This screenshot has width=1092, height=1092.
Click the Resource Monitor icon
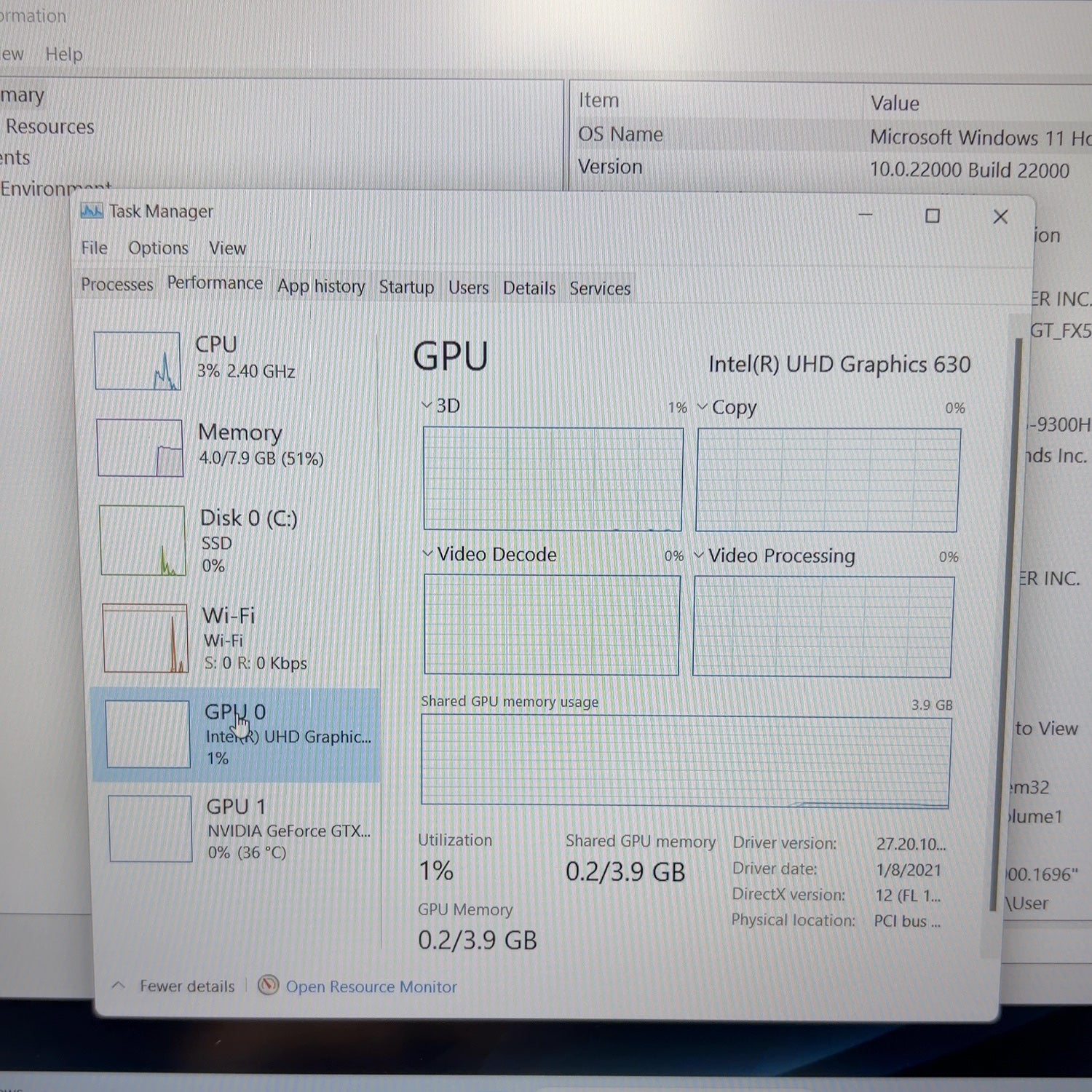(268, 986)
